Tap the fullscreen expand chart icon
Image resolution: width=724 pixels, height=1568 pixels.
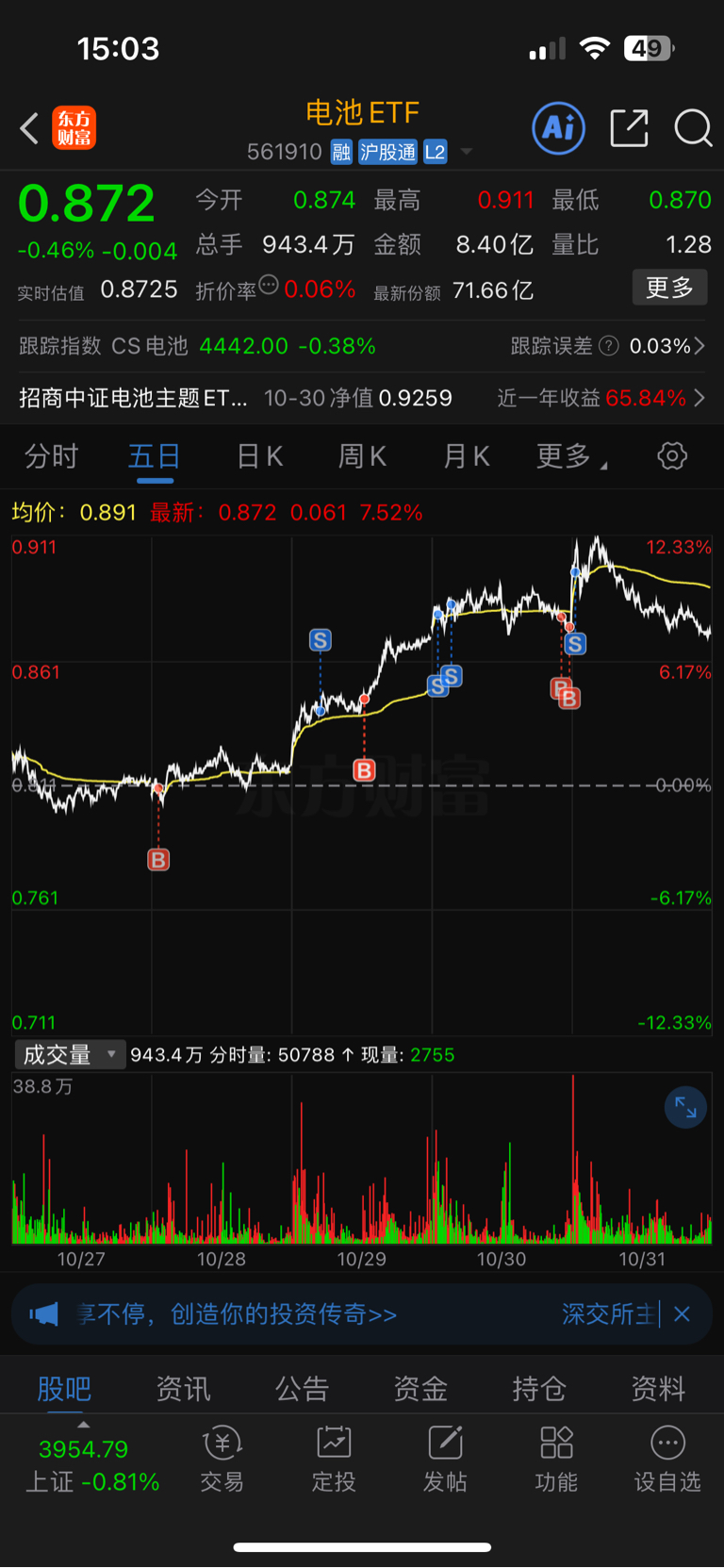coord(685,1109)
